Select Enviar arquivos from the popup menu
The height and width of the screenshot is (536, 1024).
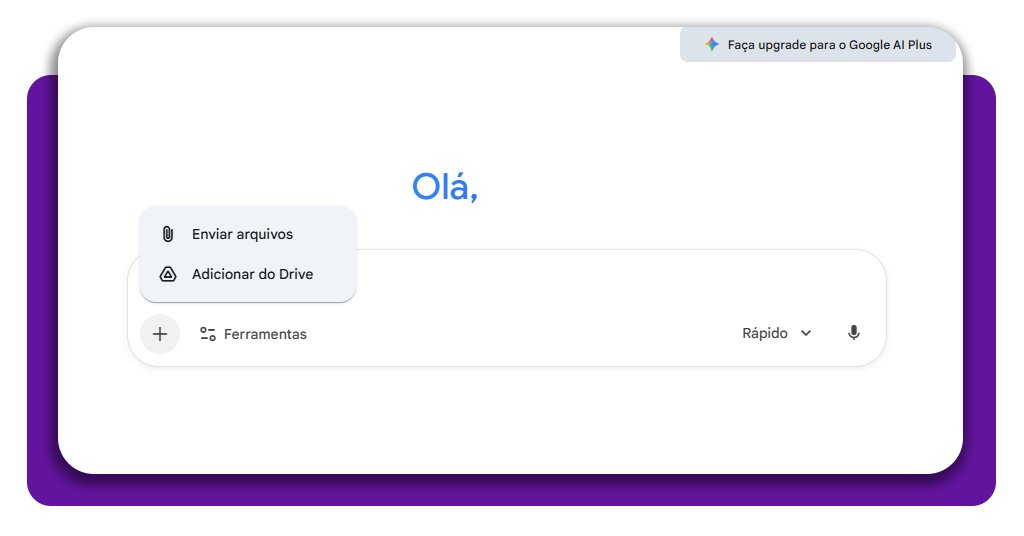click(x=242, y=234)
